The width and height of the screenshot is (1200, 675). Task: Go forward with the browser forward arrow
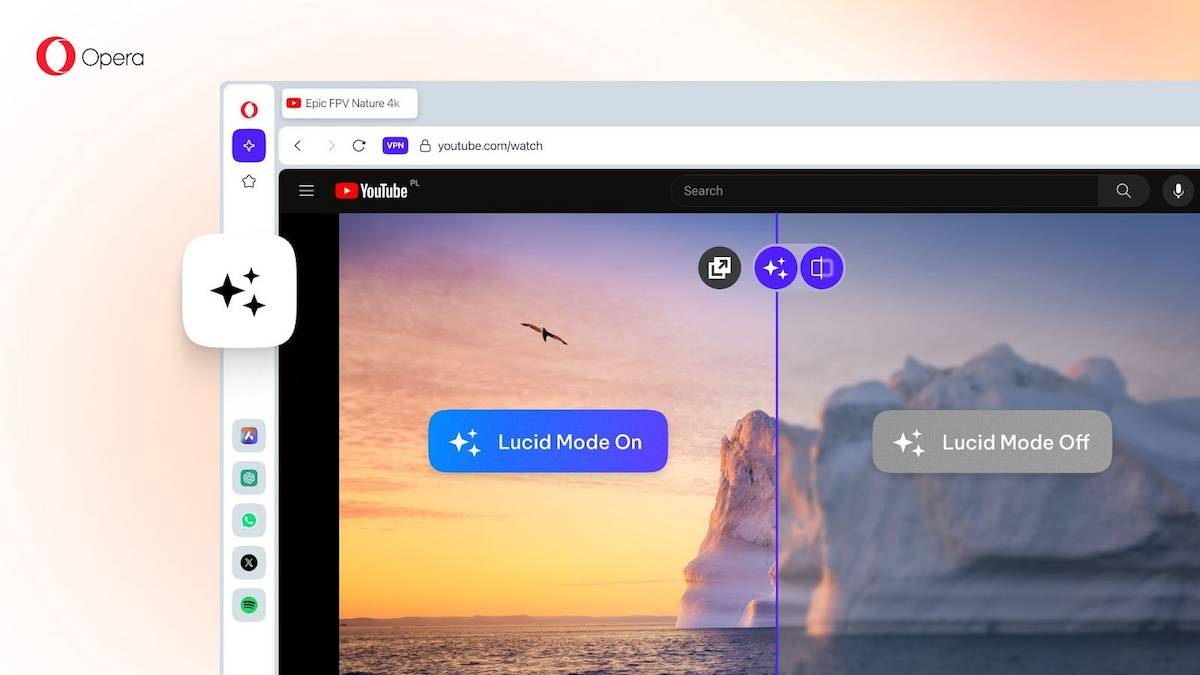point(331,146)
